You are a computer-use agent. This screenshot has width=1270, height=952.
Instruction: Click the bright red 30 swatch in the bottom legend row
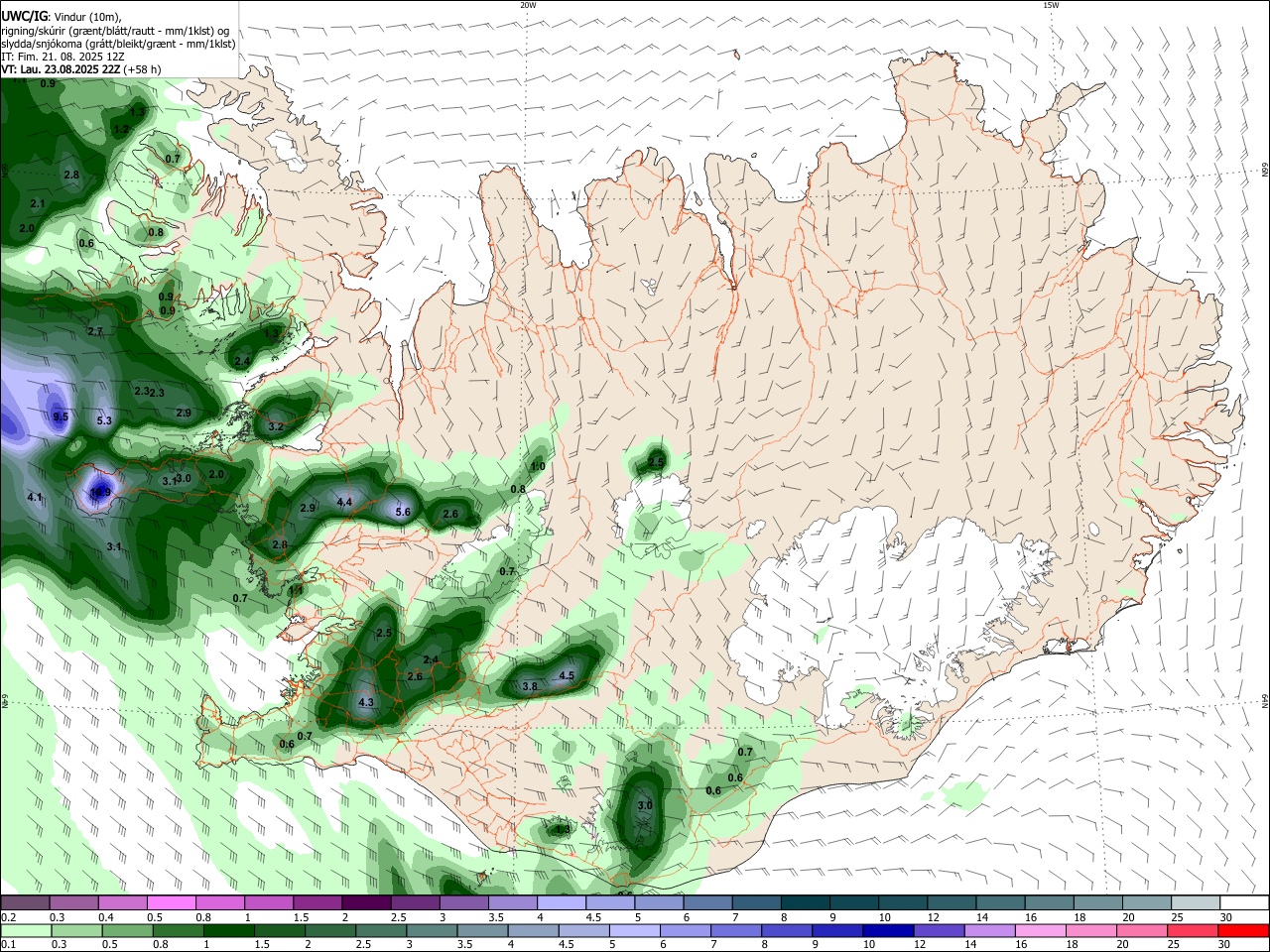[x=1243, y=930]
